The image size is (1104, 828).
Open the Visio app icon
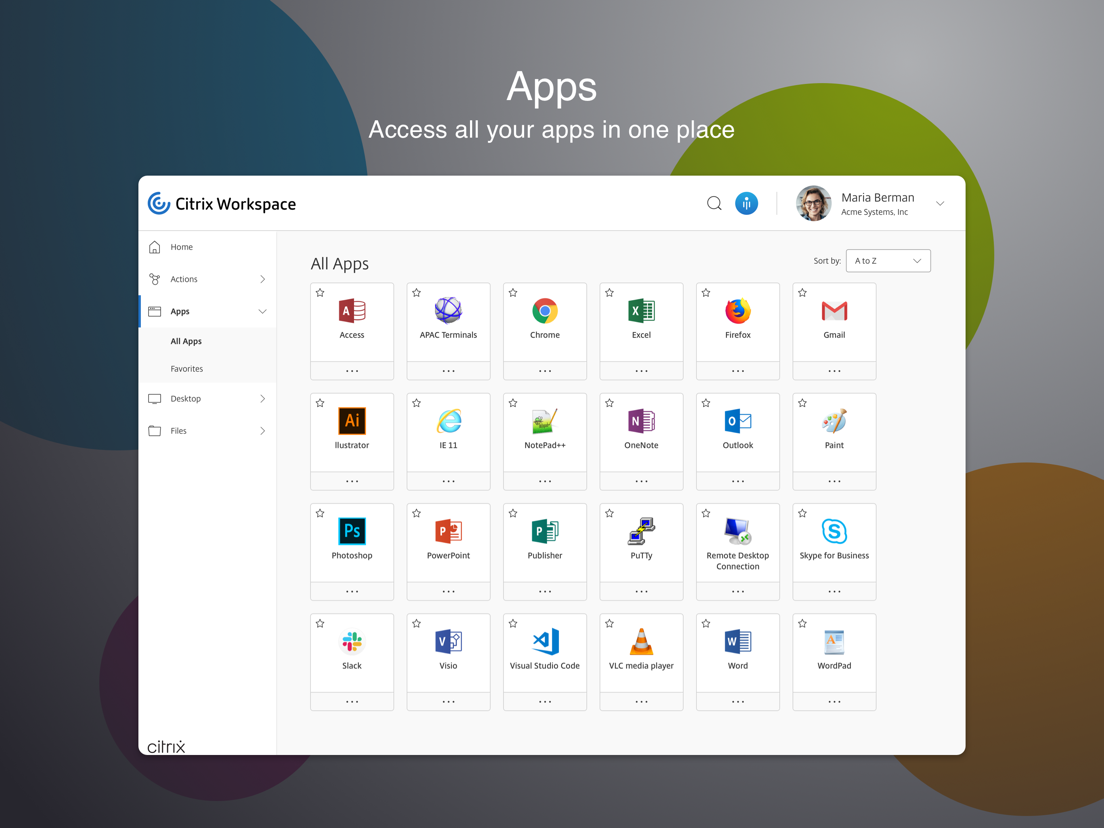point(448,641)
